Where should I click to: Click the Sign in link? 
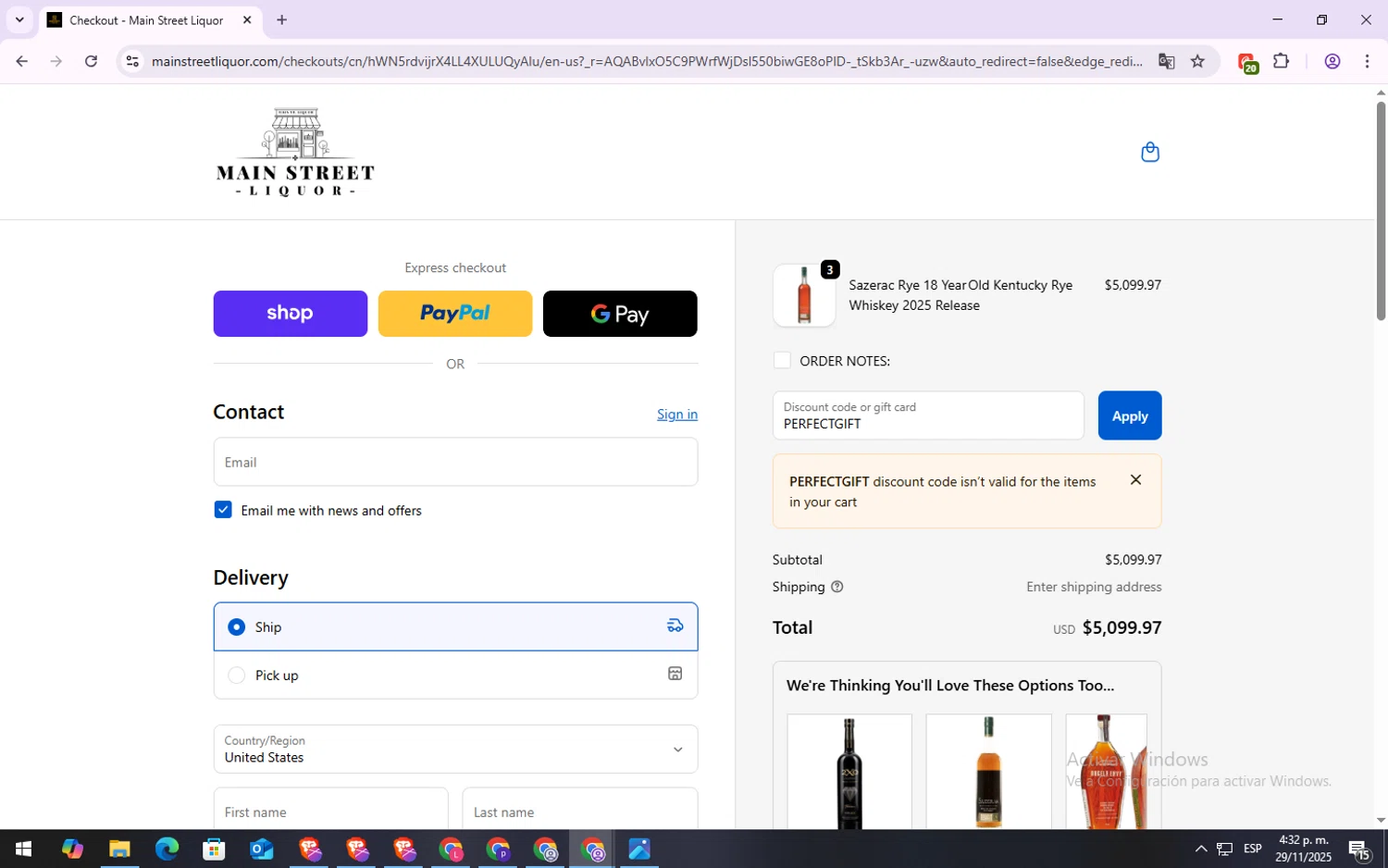click(x=677, y=414)
